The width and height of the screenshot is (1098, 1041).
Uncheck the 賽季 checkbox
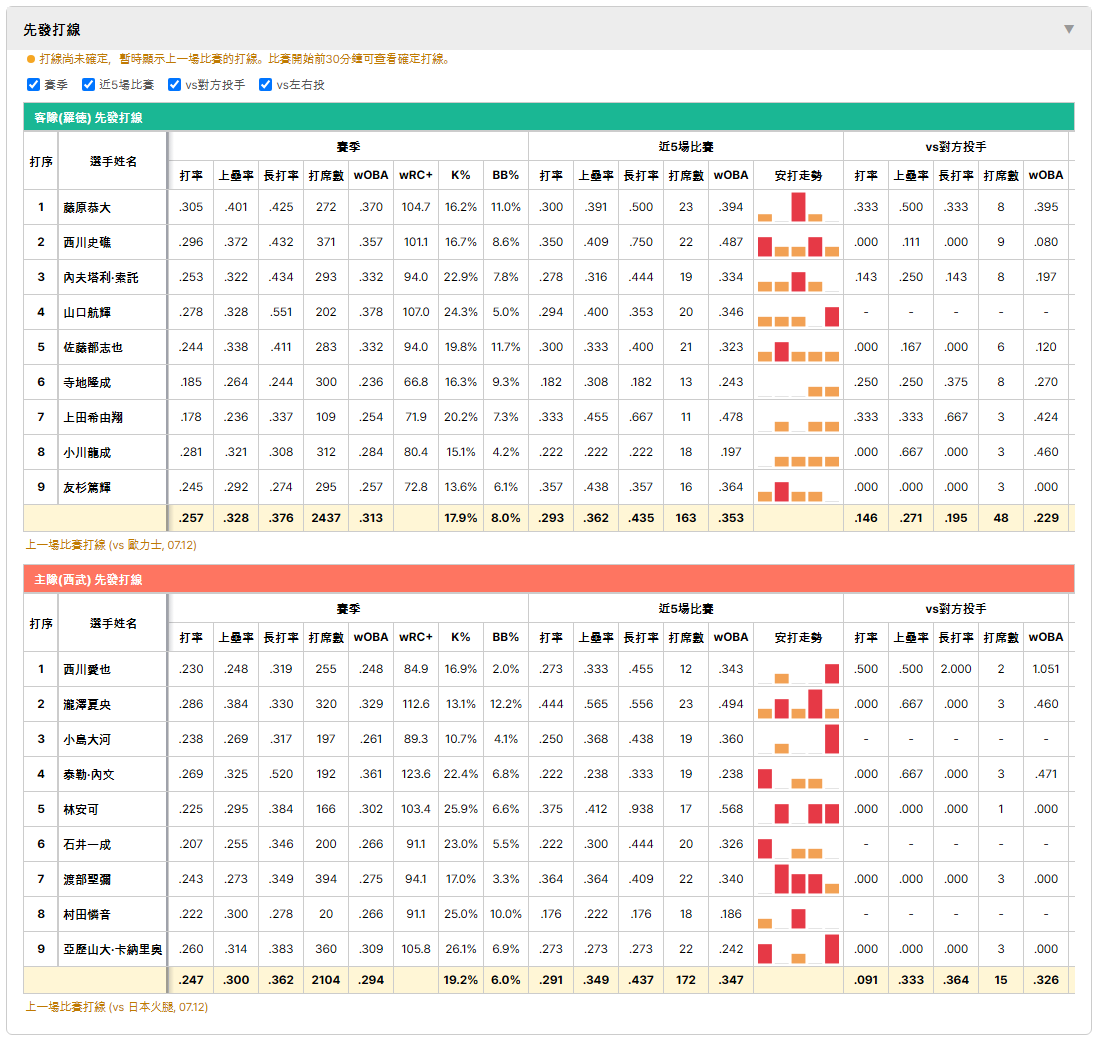click(x=33, y=85)
